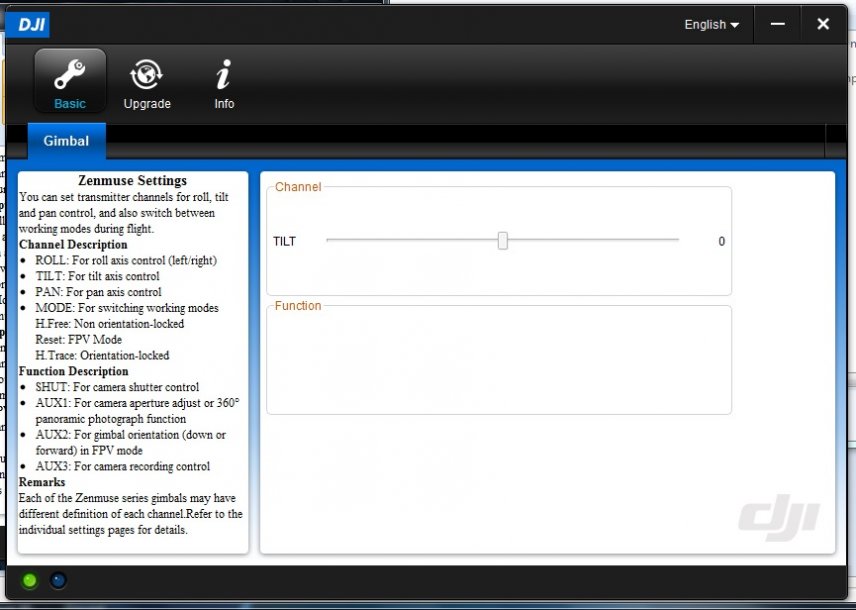This screenshot has height=610, width=856.
Task: Click the 'TILT: For tilt axis control' line
Action: coord(98,276)
